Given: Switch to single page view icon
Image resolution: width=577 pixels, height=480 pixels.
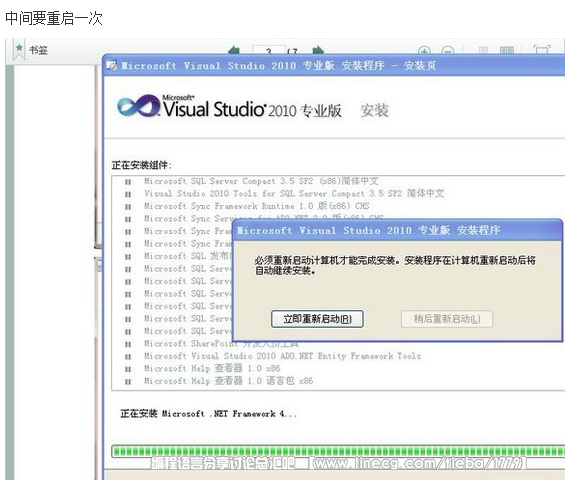Looking at the screenshot, I should [x=483, y=50].
